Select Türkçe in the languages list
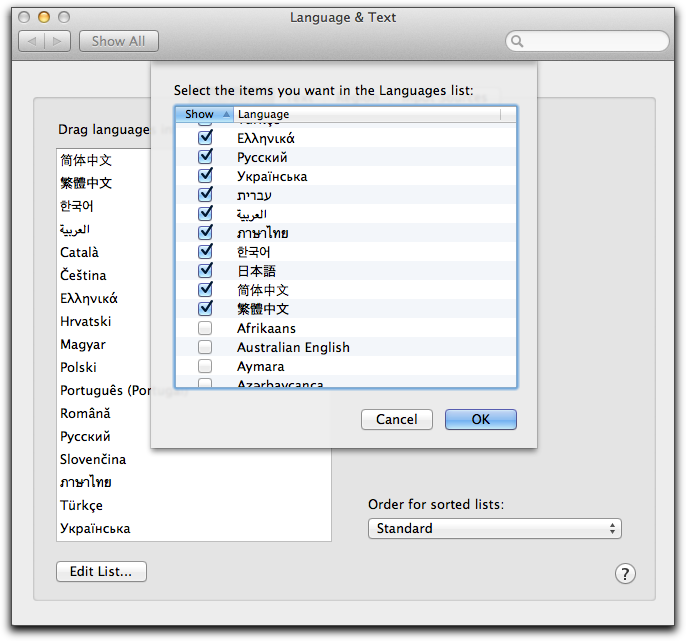This screenshot has height=641, width=686. (x=81, y=505)
